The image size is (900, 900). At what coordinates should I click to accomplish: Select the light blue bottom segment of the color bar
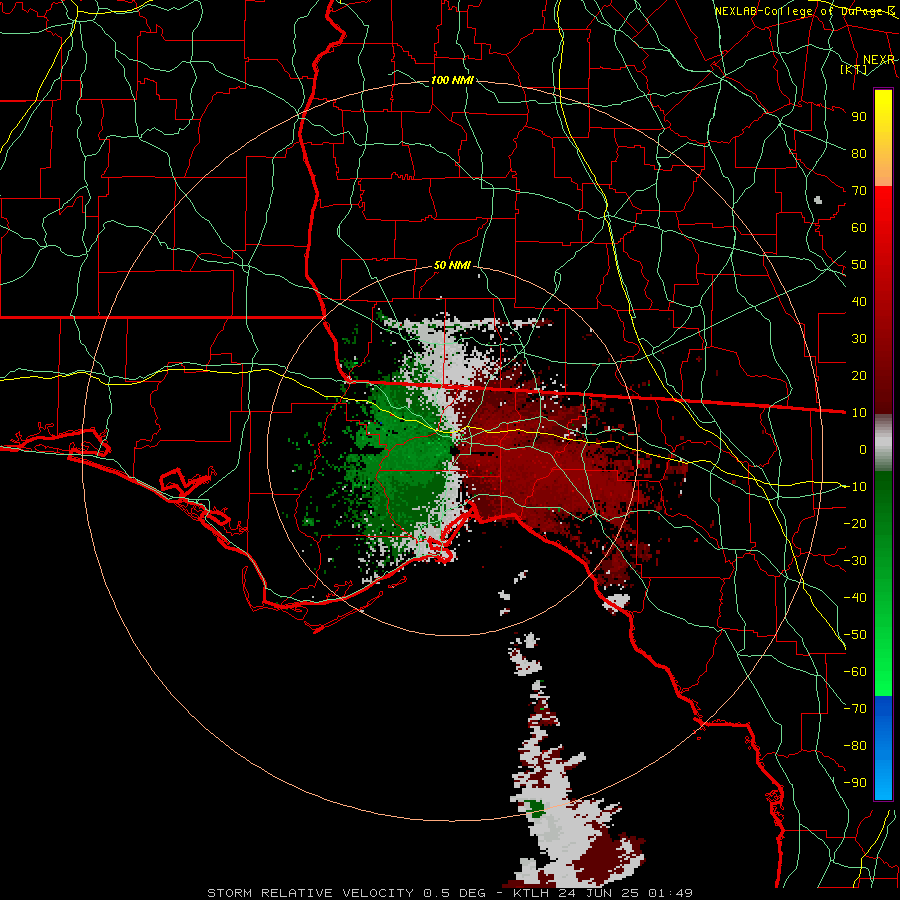pos(883,781)
